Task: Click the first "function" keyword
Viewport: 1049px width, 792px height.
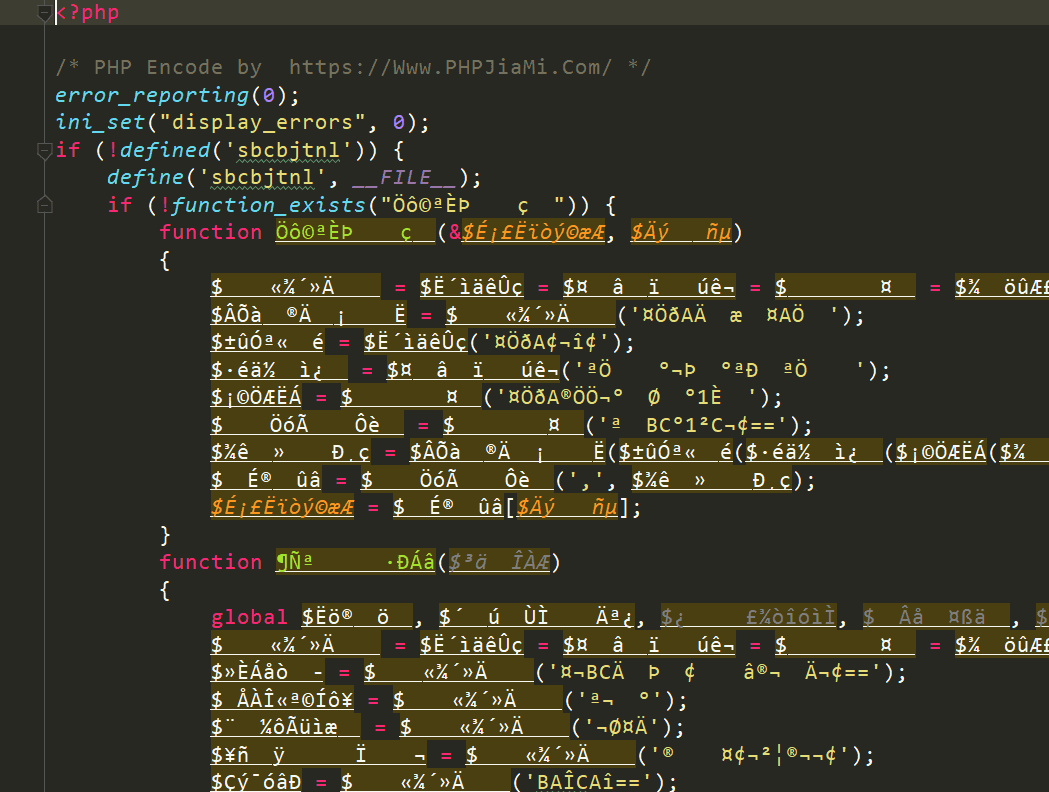Action: point(210,232)
